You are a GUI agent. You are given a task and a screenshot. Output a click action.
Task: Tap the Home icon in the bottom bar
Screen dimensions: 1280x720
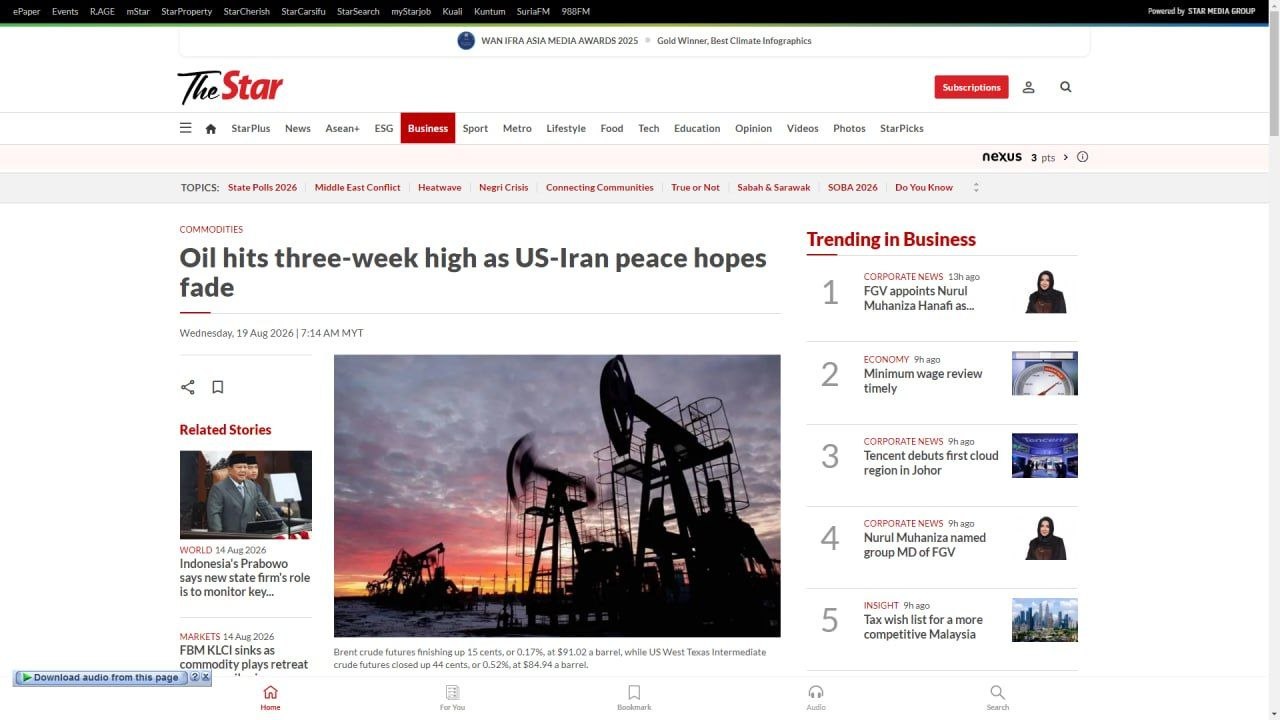point(270,697)
